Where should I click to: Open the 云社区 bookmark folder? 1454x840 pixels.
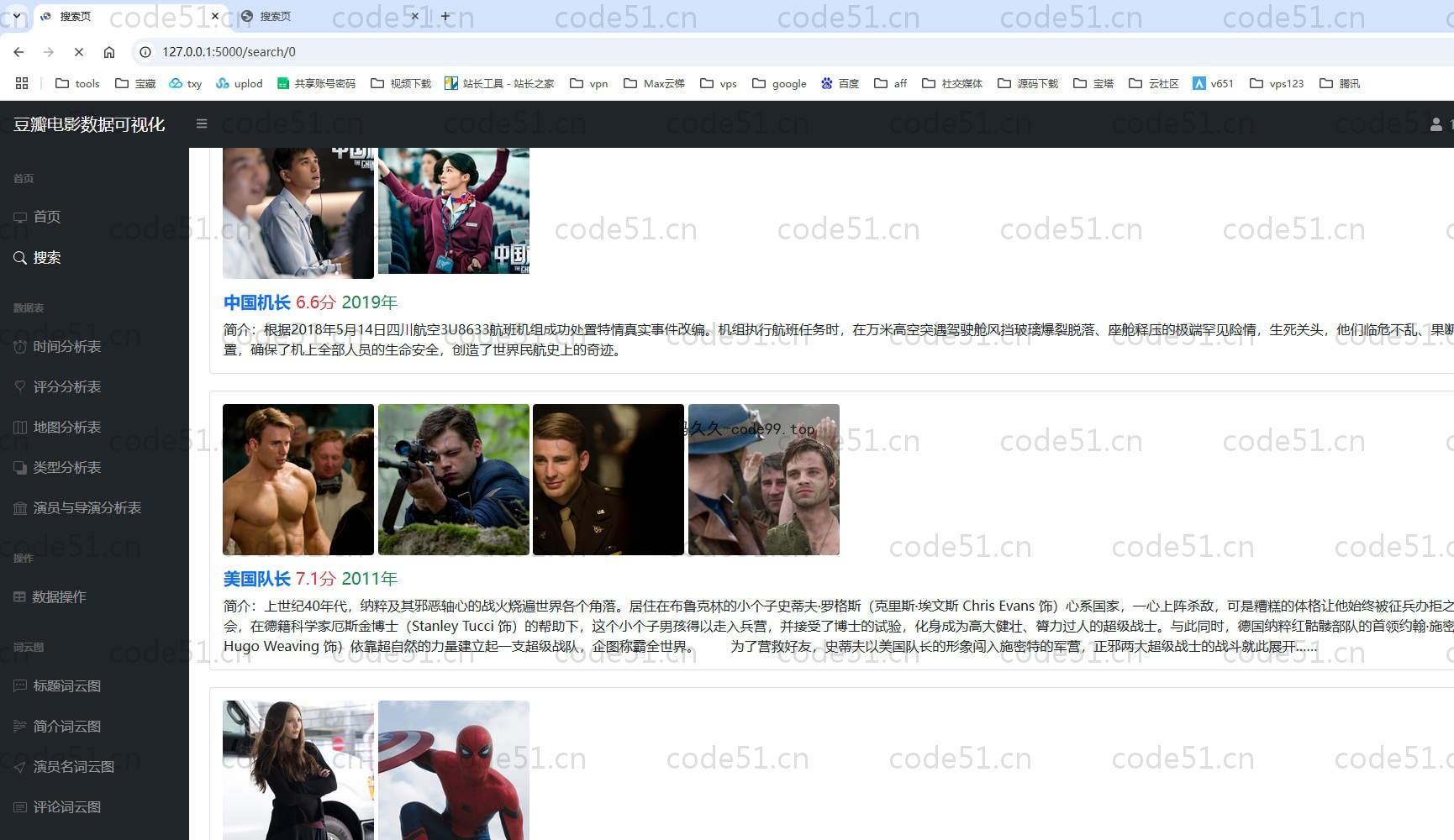click(1154, 83)
